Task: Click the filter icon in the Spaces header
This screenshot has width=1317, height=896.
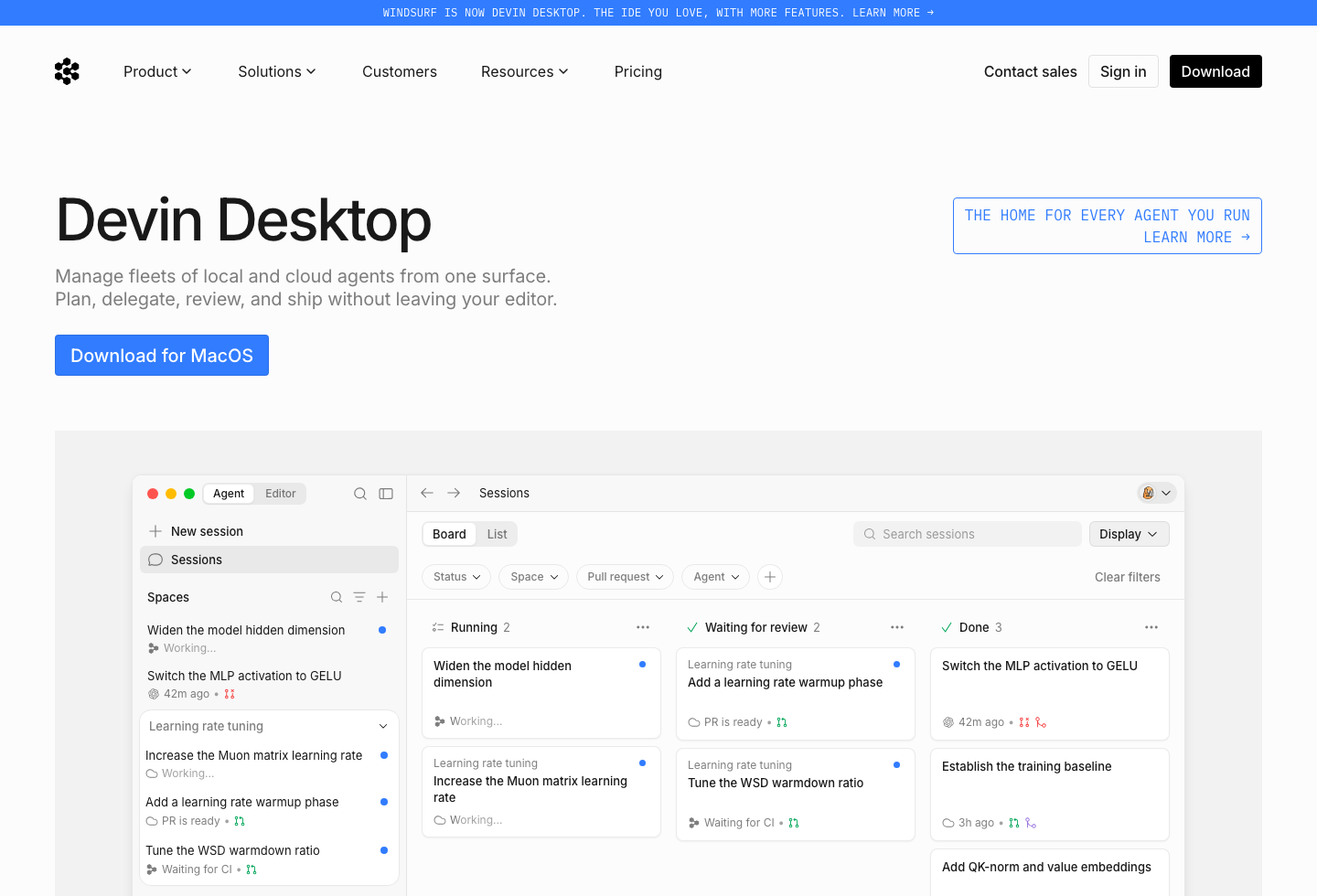Action: (x=359, y=597)
